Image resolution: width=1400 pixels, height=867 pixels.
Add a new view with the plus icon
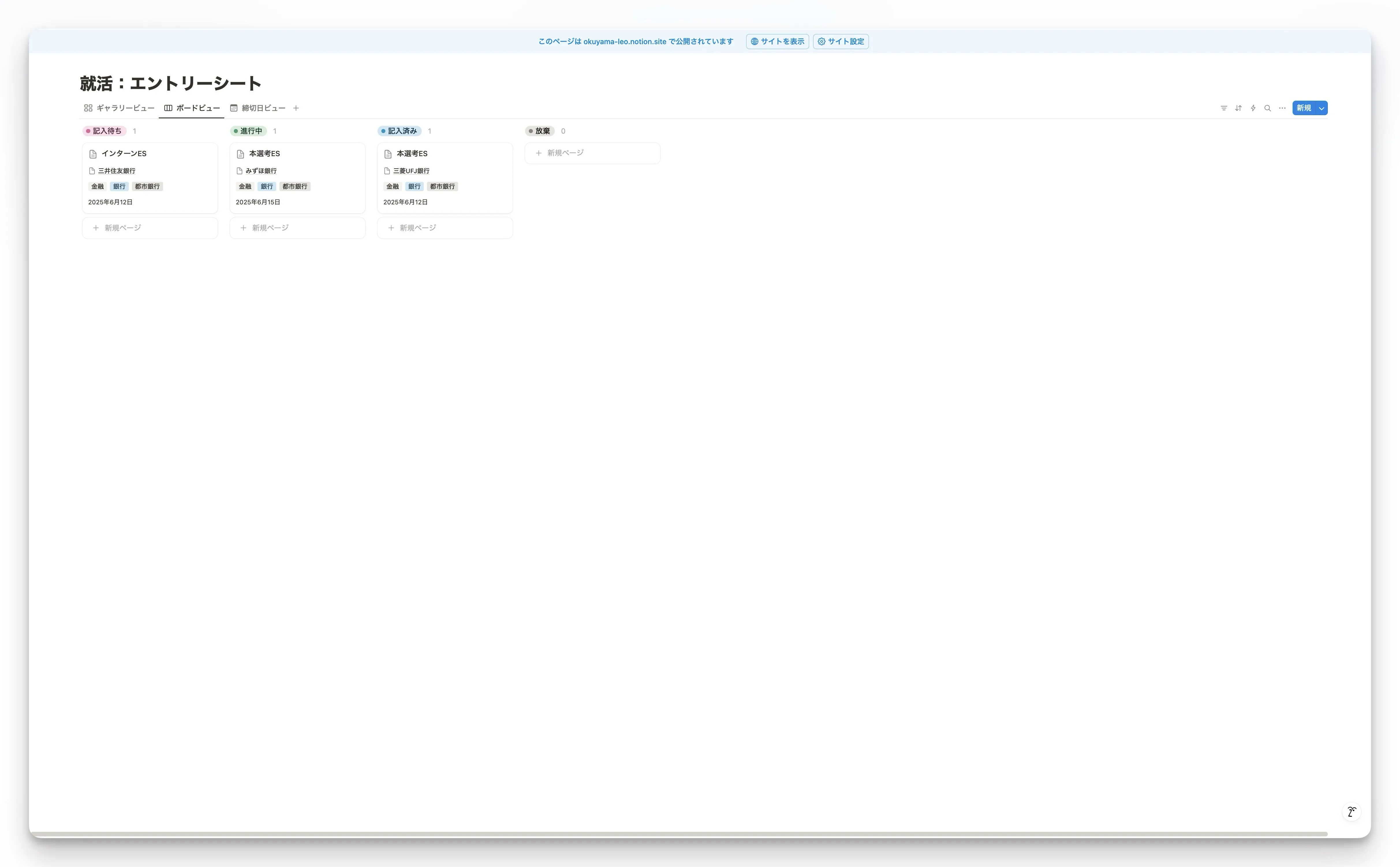[x=296, y=108]
